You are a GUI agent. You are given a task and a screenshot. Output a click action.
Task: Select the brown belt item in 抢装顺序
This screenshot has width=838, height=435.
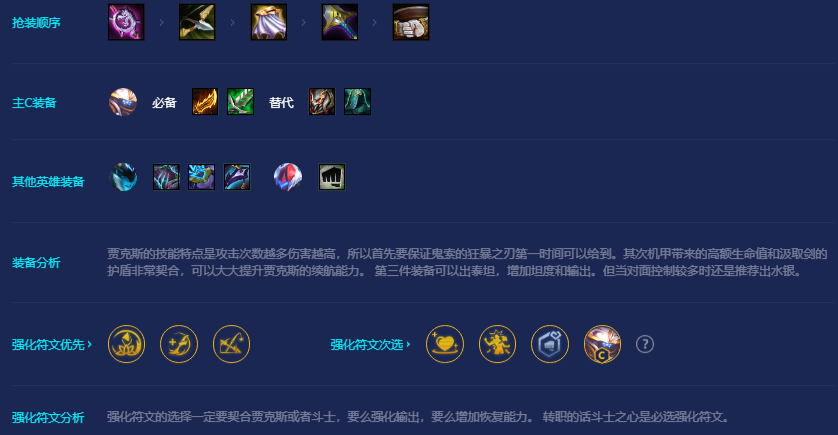[x=411, y=22]
